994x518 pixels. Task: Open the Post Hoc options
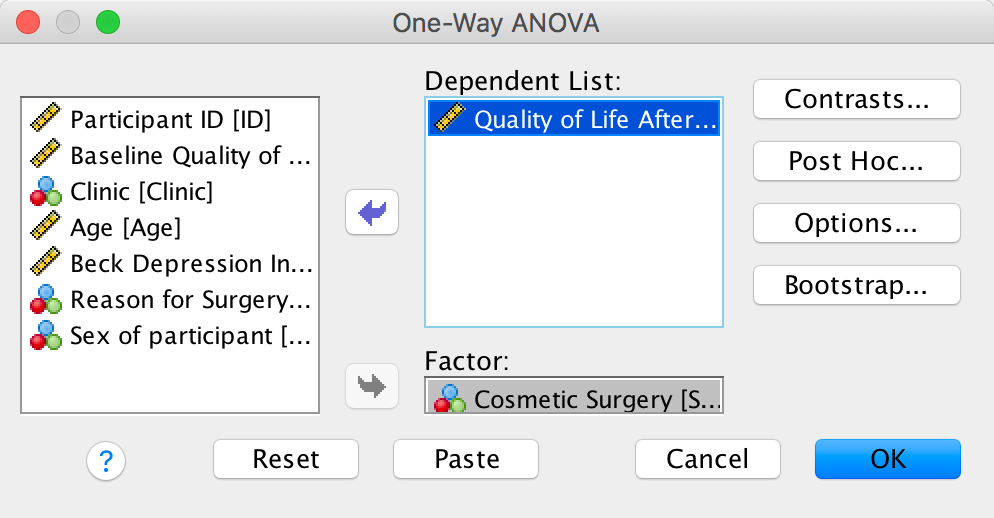point(856,161)
